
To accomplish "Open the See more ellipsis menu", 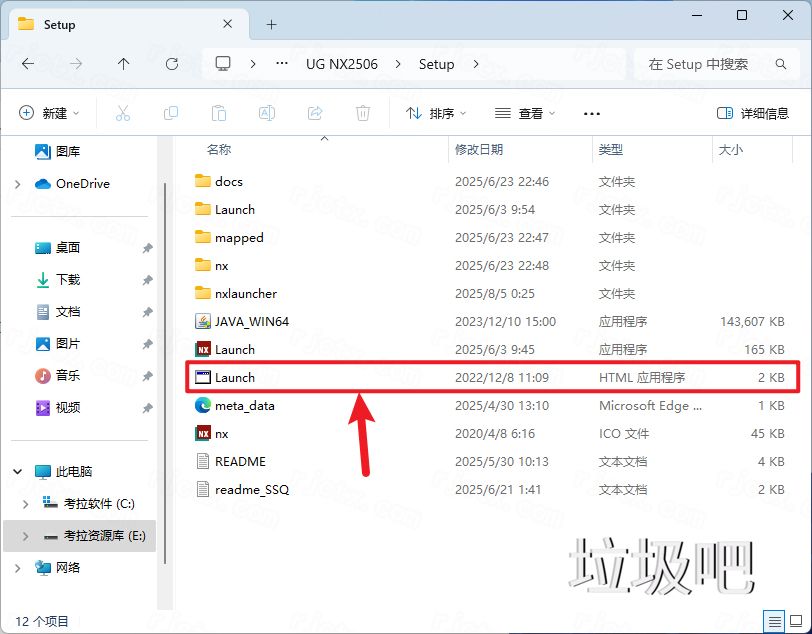I will (592, 113).
